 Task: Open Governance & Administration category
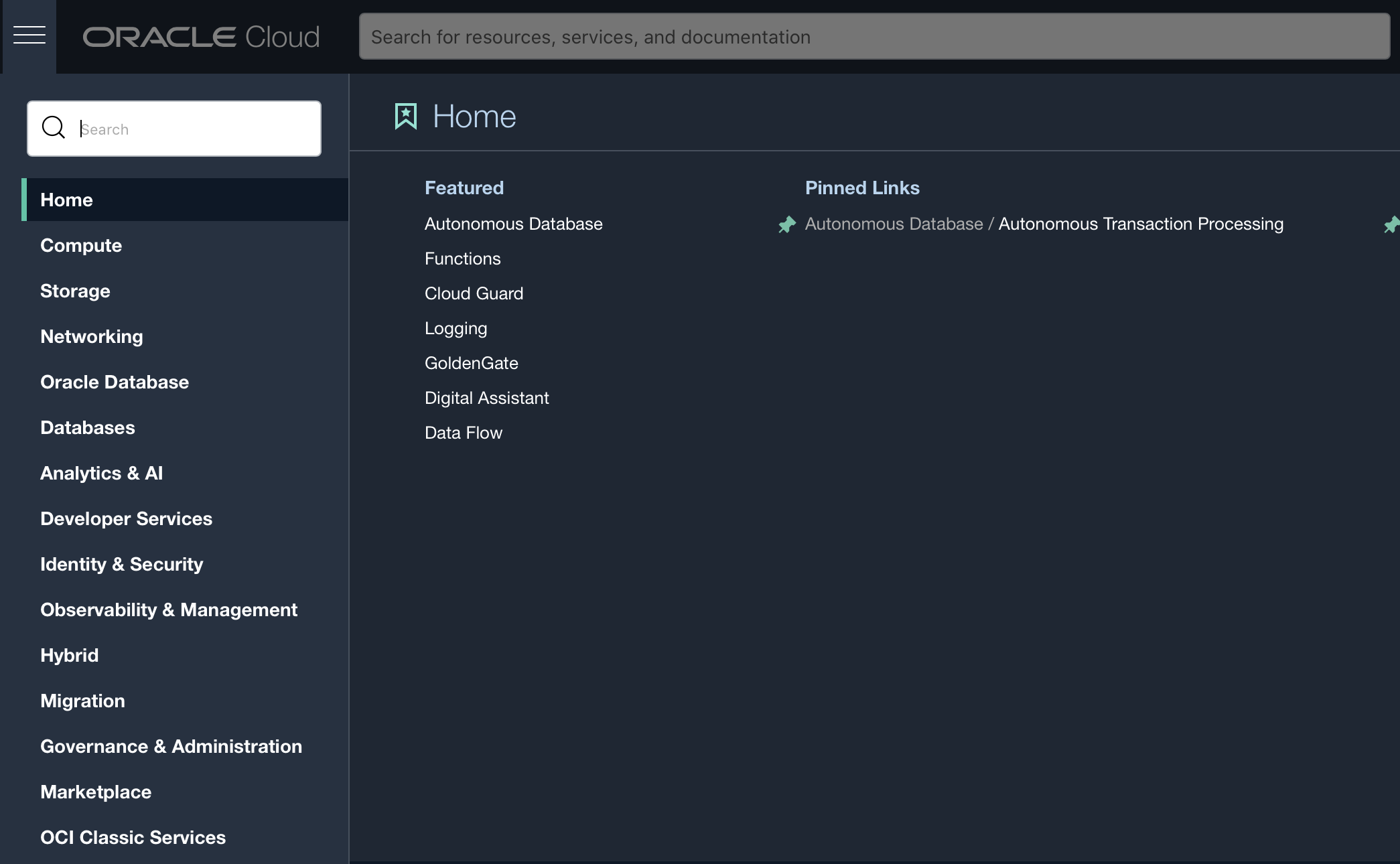[171, 746]
